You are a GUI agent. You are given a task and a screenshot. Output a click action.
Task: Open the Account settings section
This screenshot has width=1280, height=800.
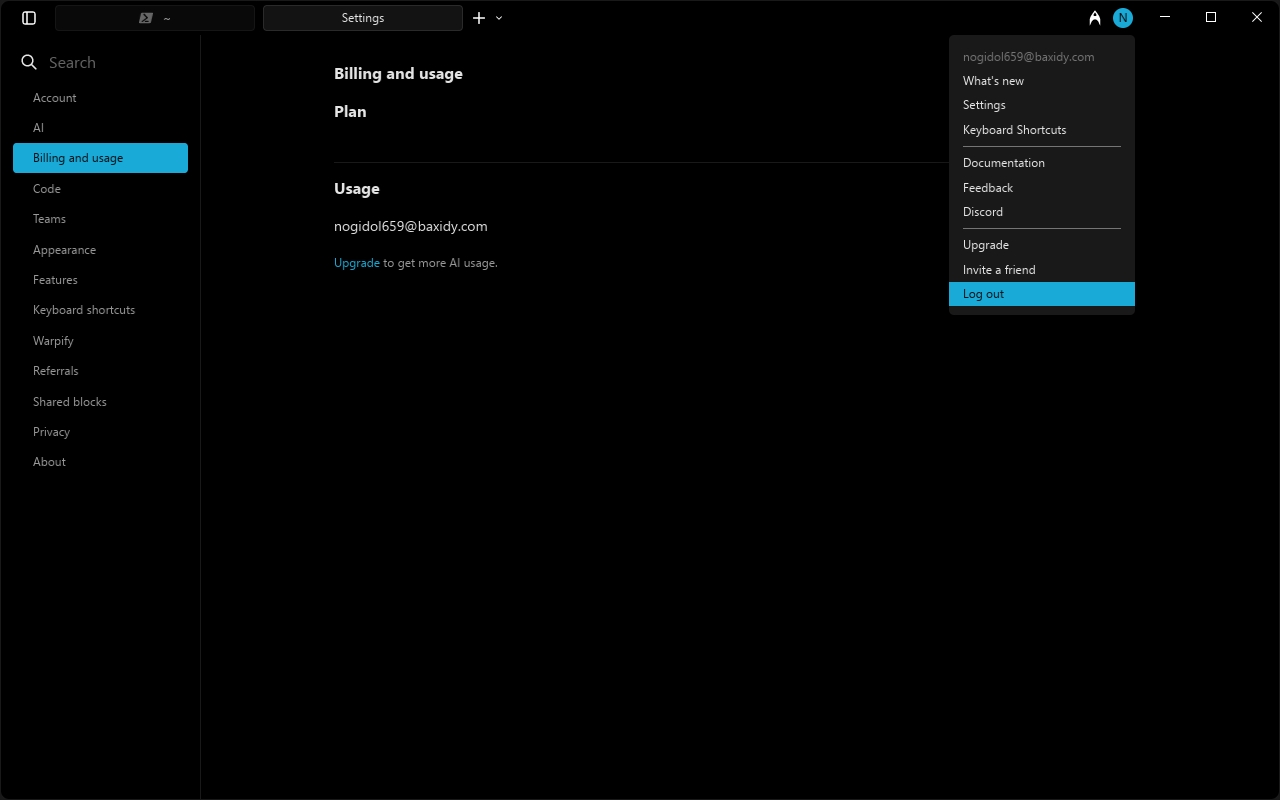pos(54,98)
